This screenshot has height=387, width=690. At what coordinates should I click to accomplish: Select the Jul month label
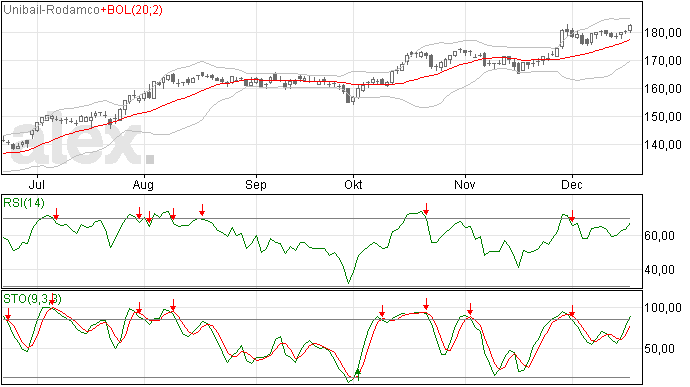[37, 184]
